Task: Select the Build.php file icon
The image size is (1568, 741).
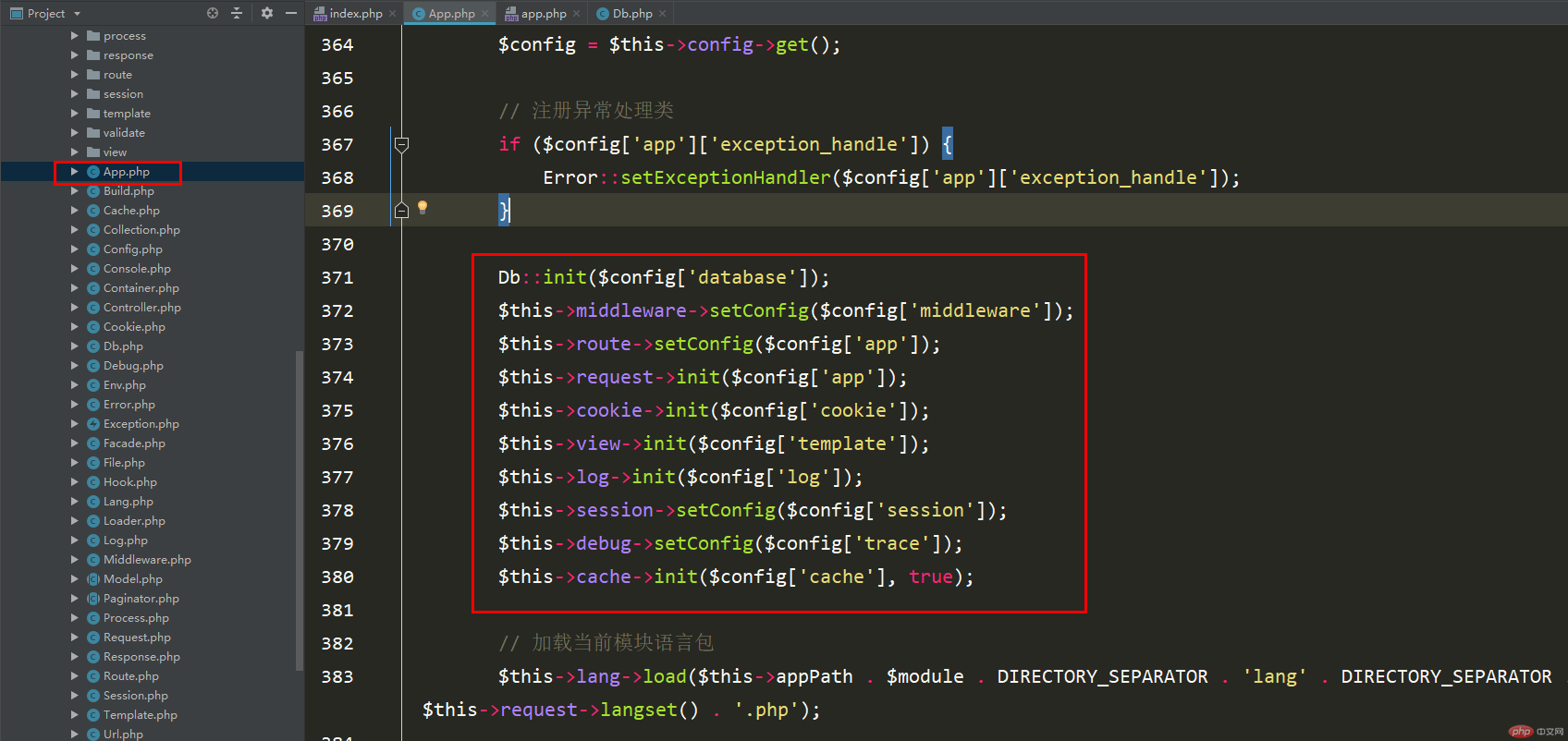Action: (93, 191)
